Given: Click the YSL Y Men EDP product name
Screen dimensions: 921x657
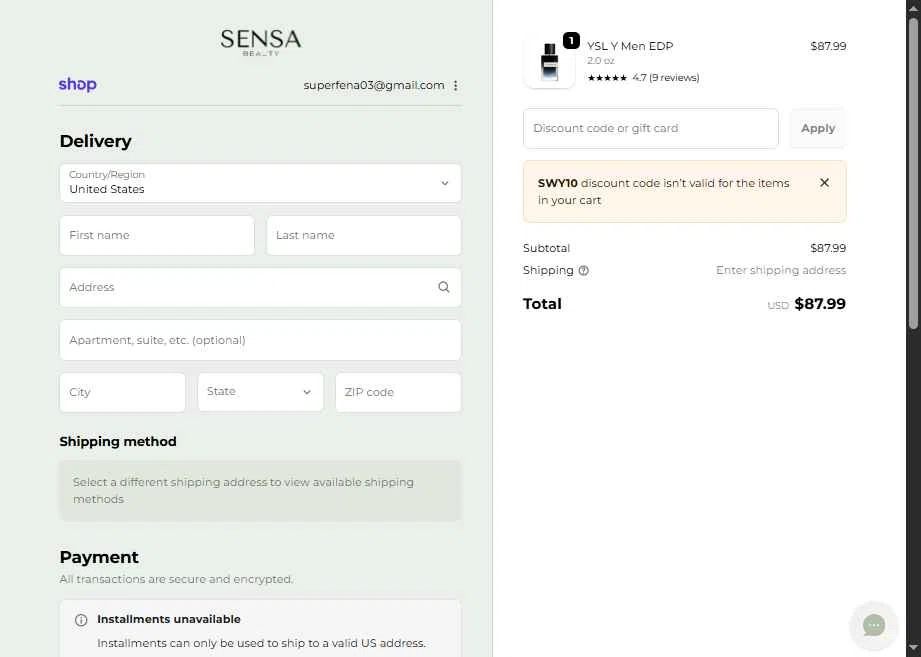Looking at the screenshot, I should (630, 46).
